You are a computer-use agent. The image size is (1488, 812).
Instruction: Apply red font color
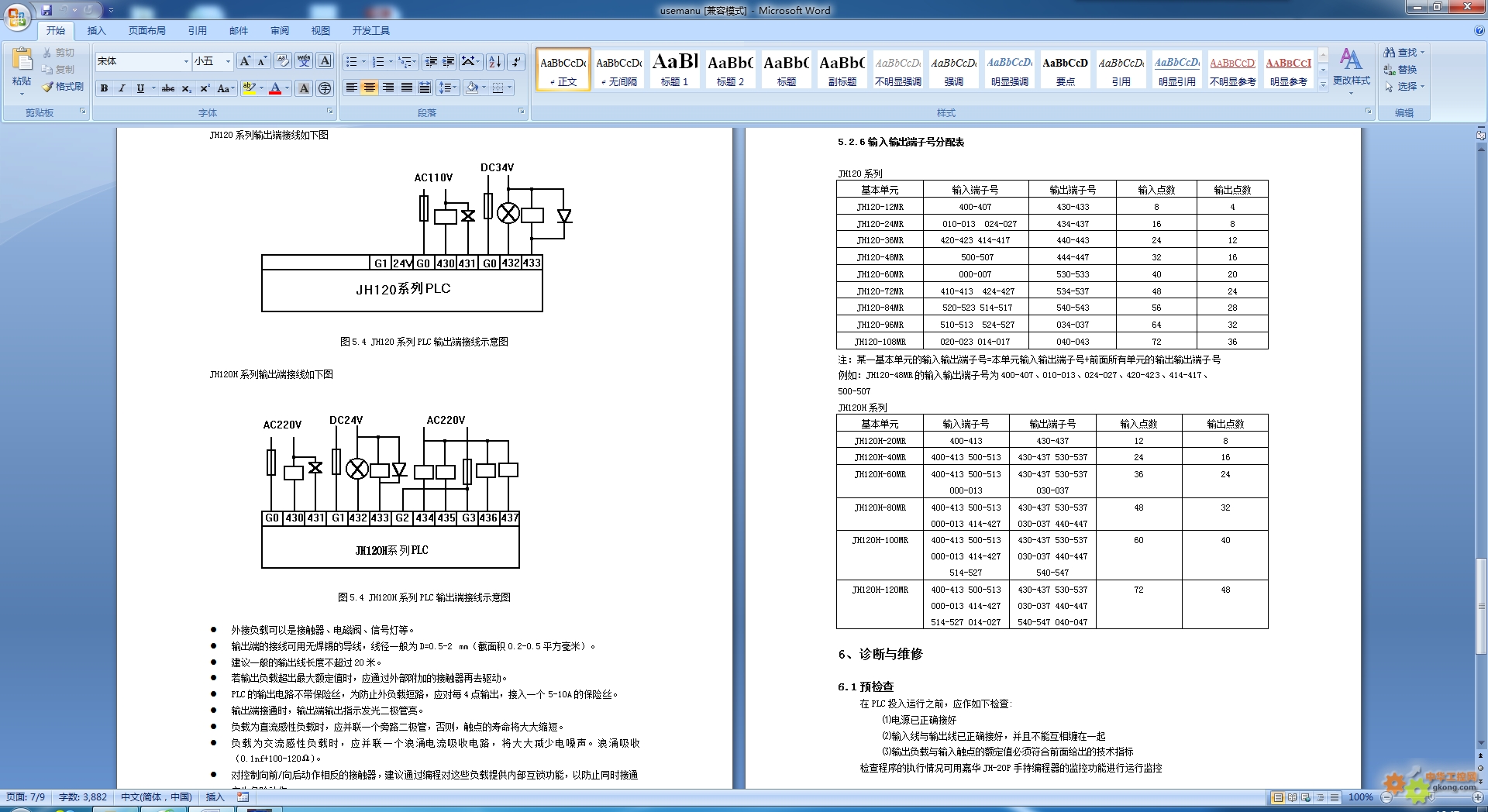coord(275,88)
